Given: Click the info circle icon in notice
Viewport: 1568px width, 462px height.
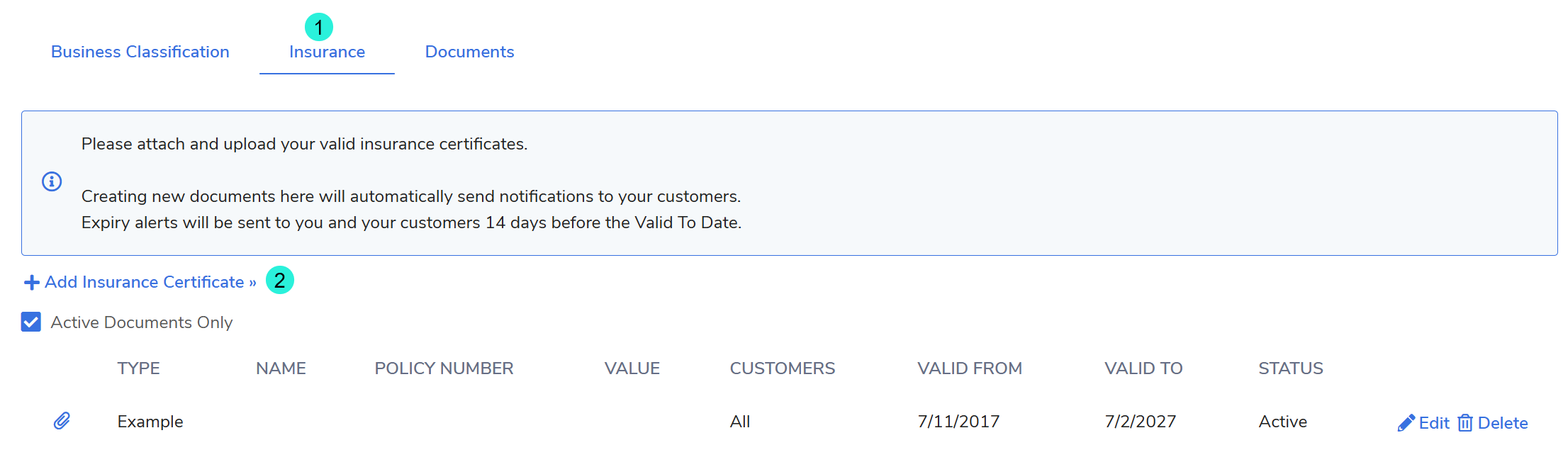Looking at the screenshot, I should tap(52, 181).
